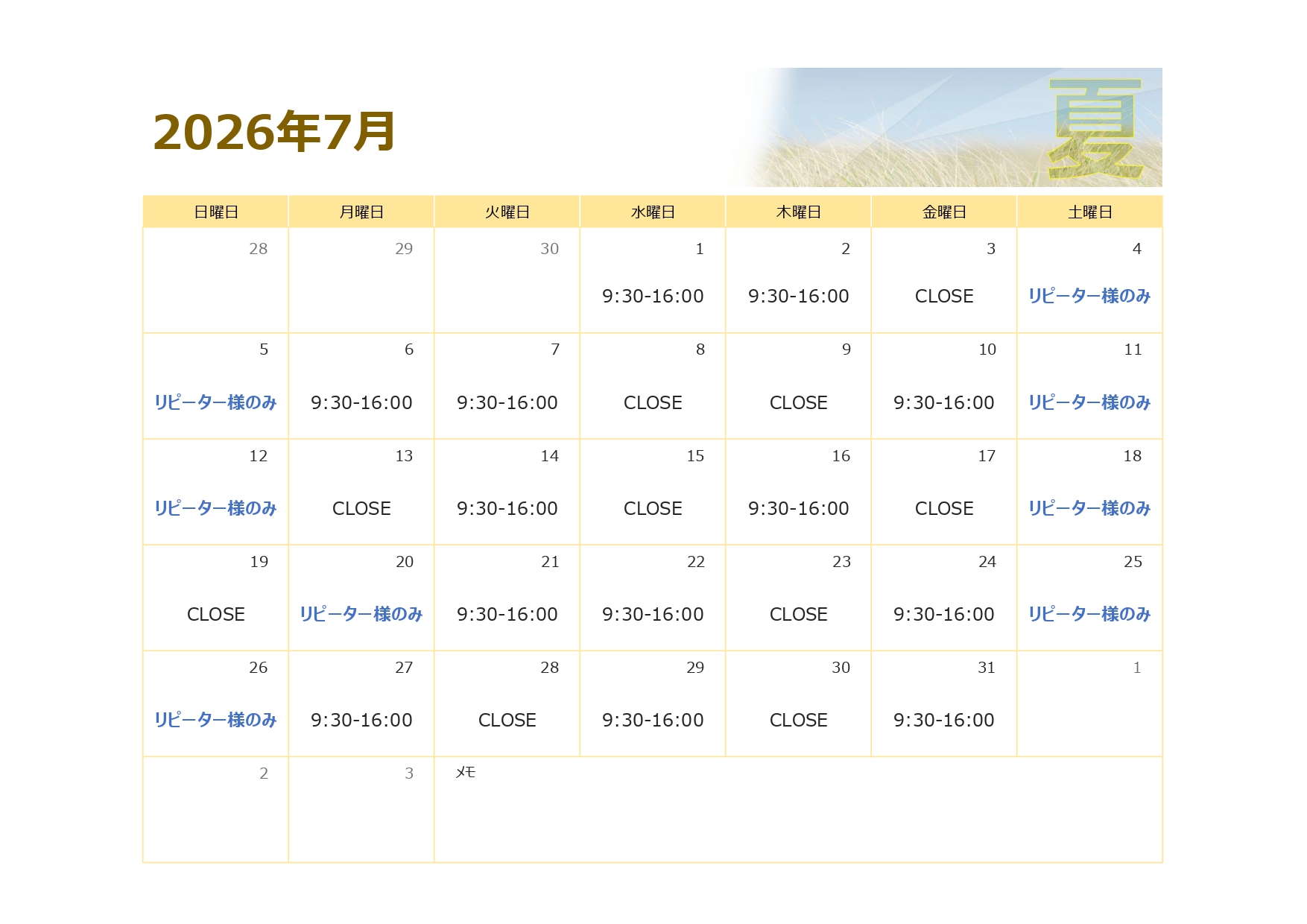The height and width of the screenshot is (924, 1307).
Task: Click the メモ notes label
Action: click(466, 773)
